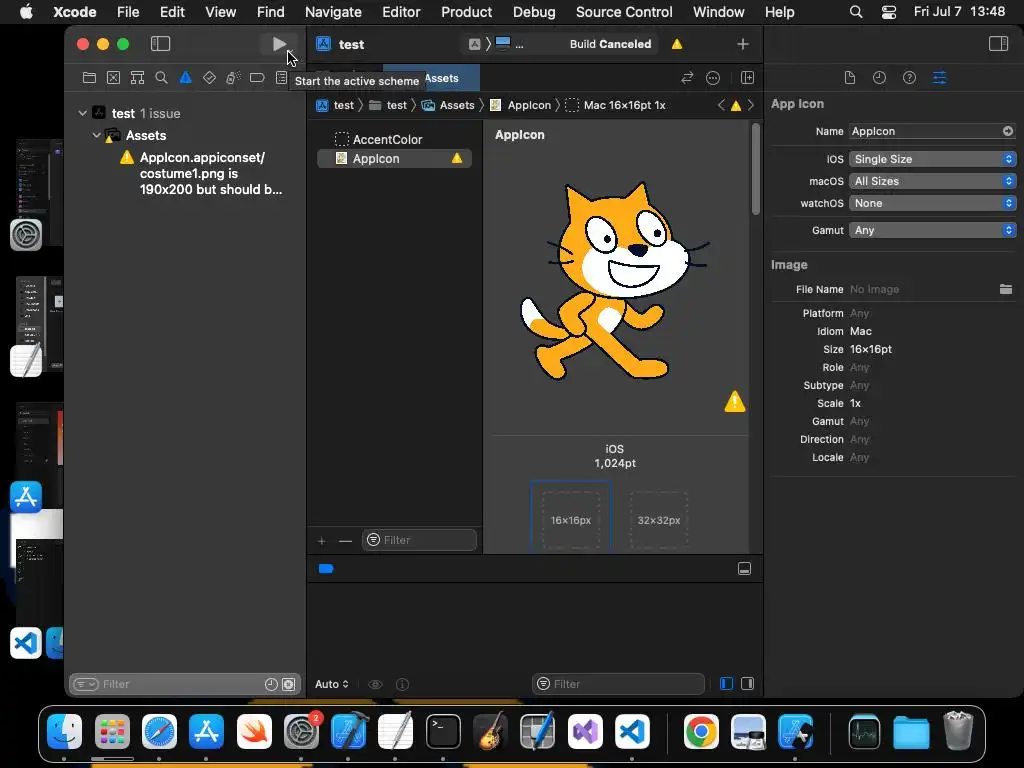Open Google Chrome from the Dock
1024x768 pixels.
[701, 731]
